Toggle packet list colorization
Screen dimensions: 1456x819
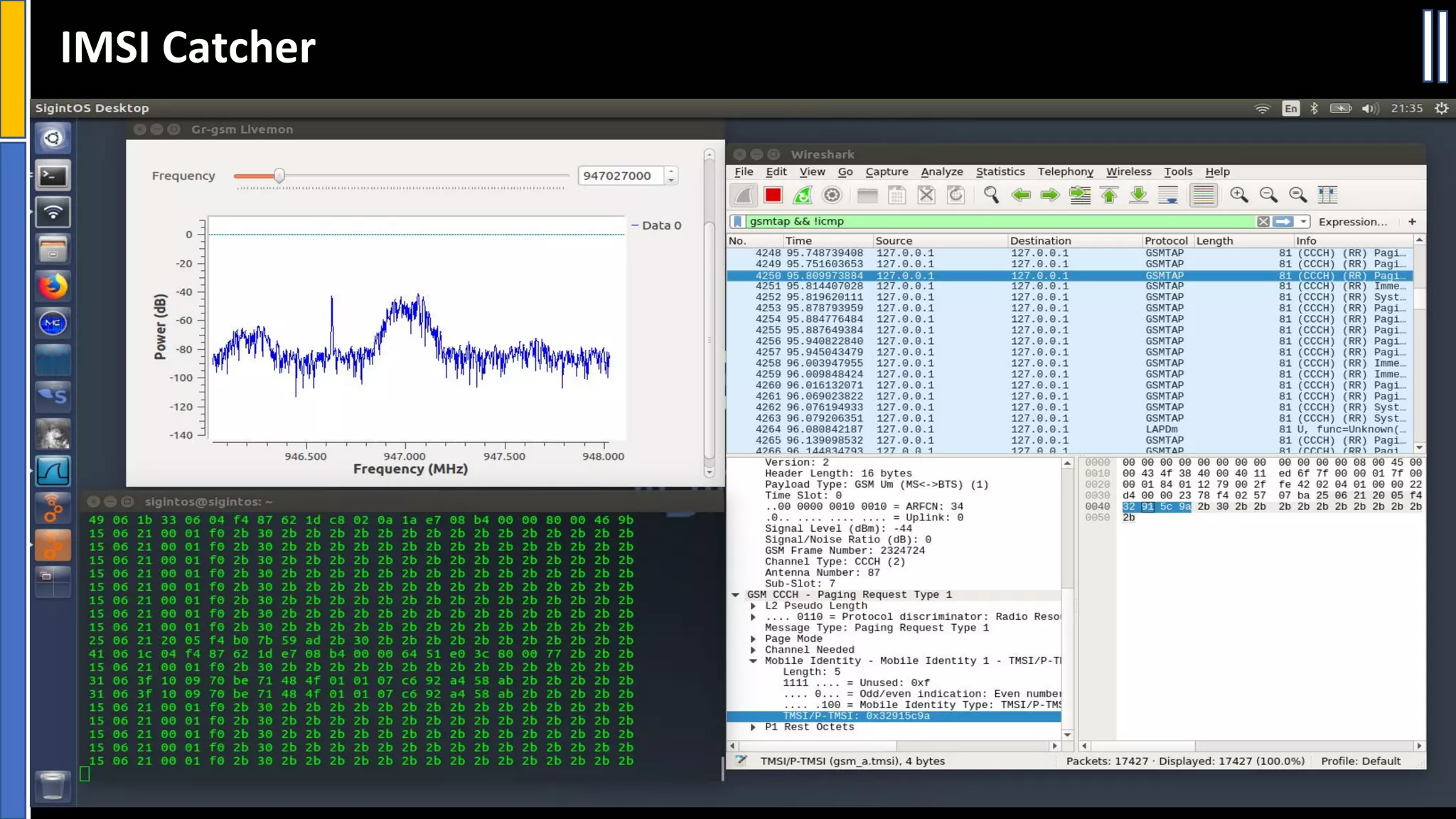click(x=1204, y=195)
